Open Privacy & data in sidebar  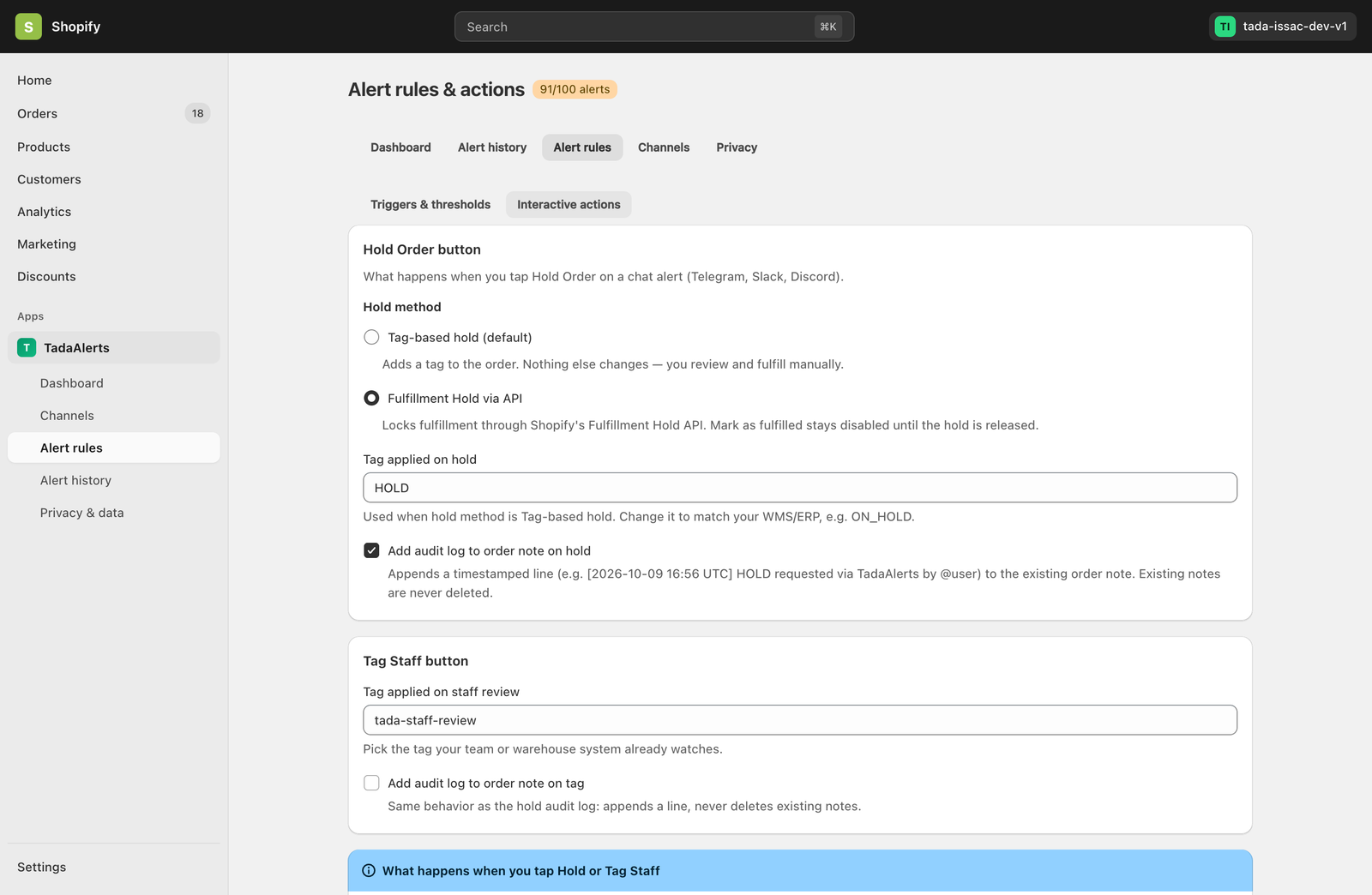click(114, 513)
